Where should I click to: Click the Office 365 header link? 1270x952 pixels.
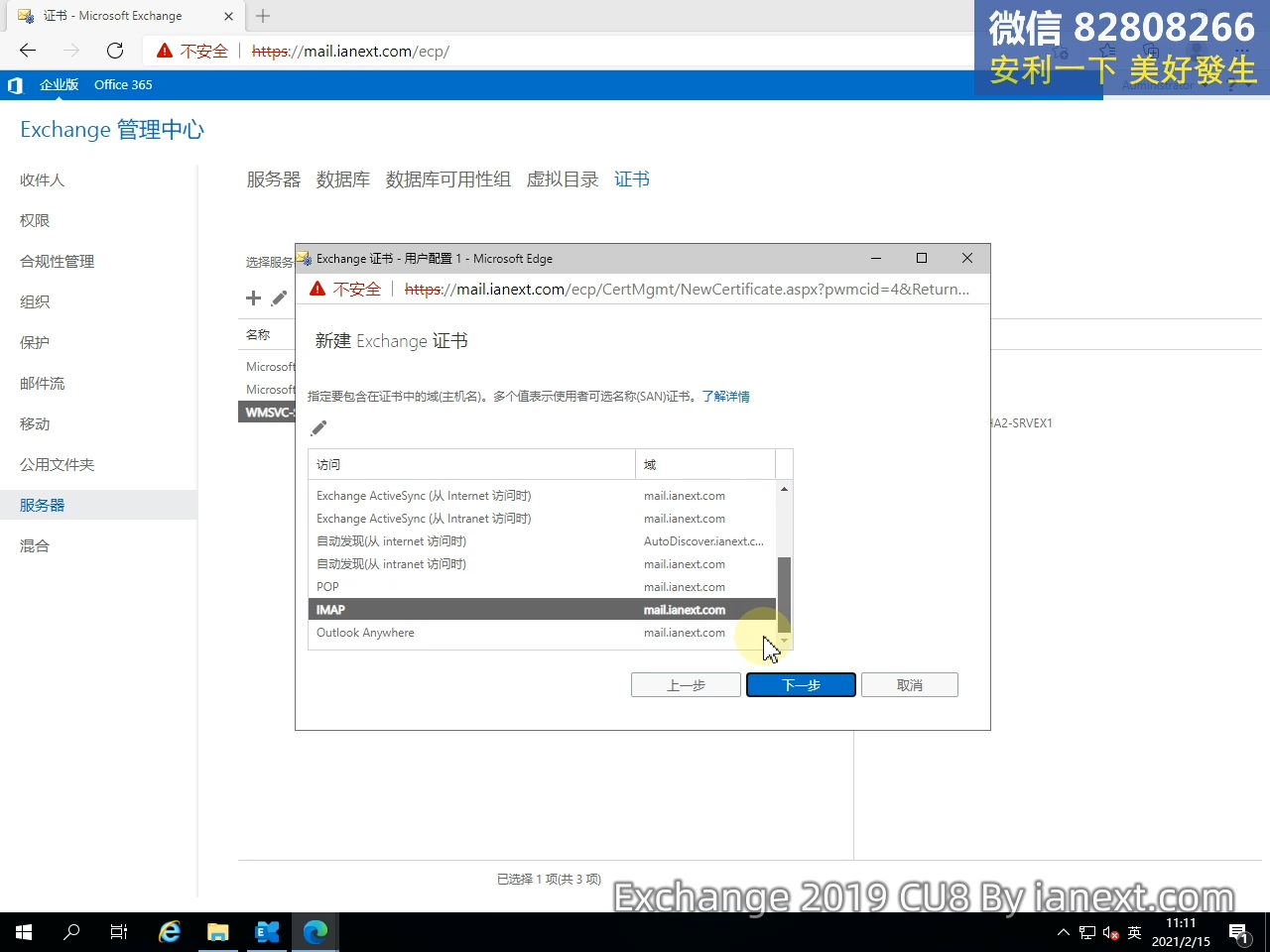[123, 85]
